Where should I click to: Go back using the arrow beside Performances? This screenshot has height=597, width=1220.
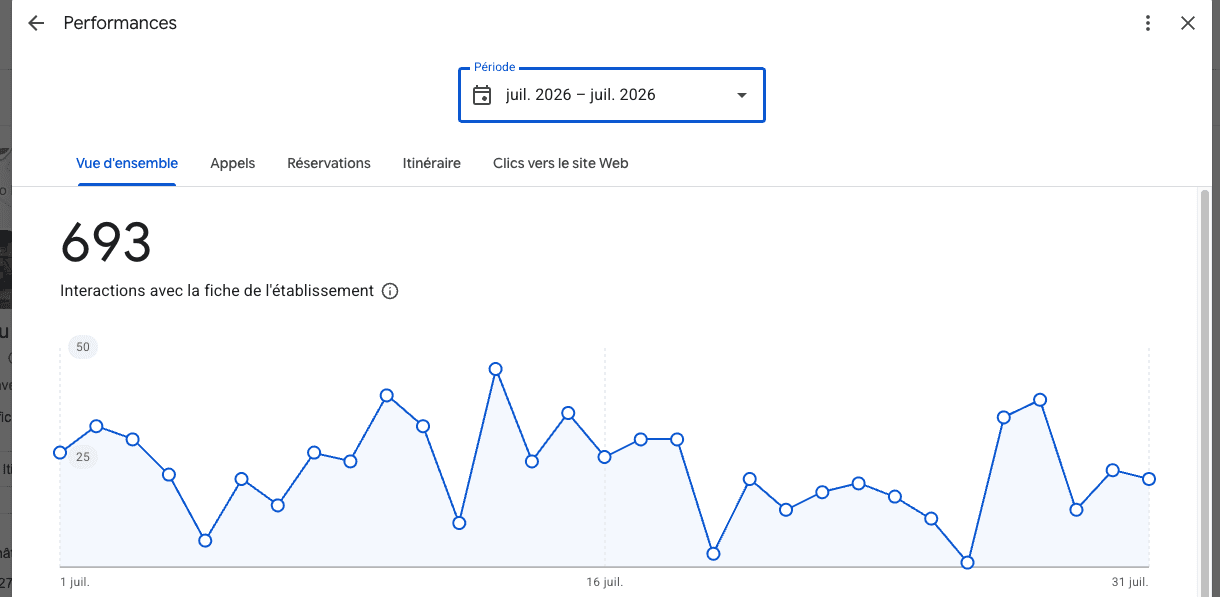coord(36,23)
